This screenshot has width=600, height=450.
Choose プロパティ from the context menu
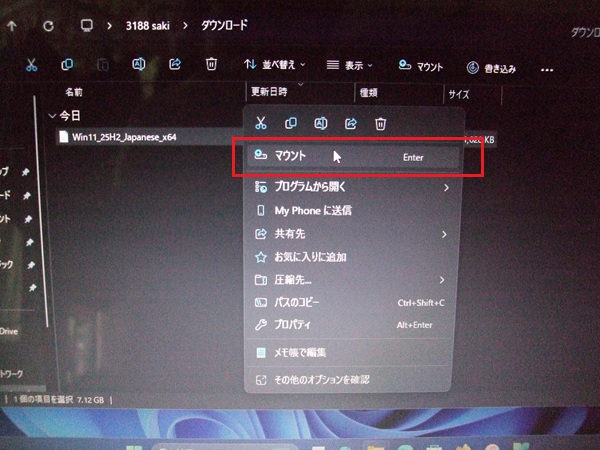tap(293, 325)
